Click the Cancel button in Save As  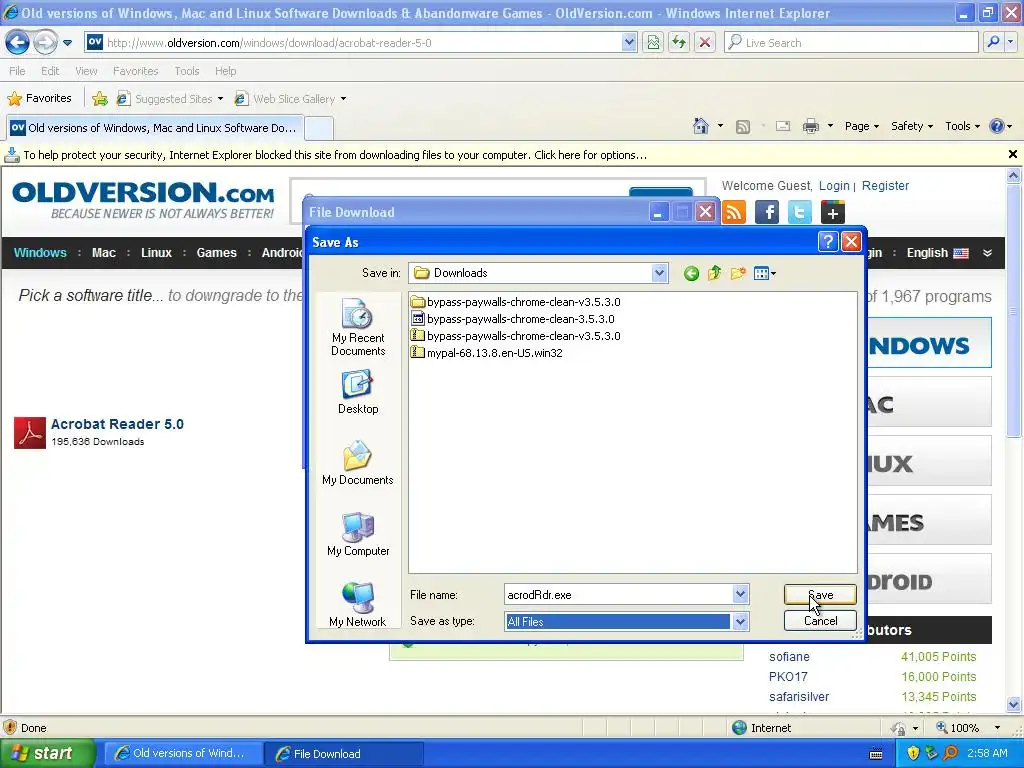click(x=820, y=620)
